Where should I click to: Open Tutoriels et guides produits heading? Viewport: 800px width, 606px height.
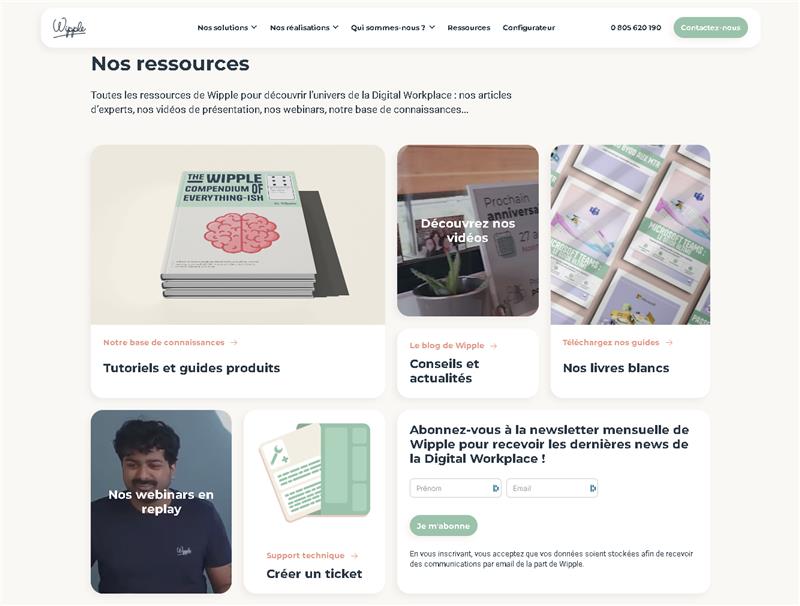pos(191,368)
